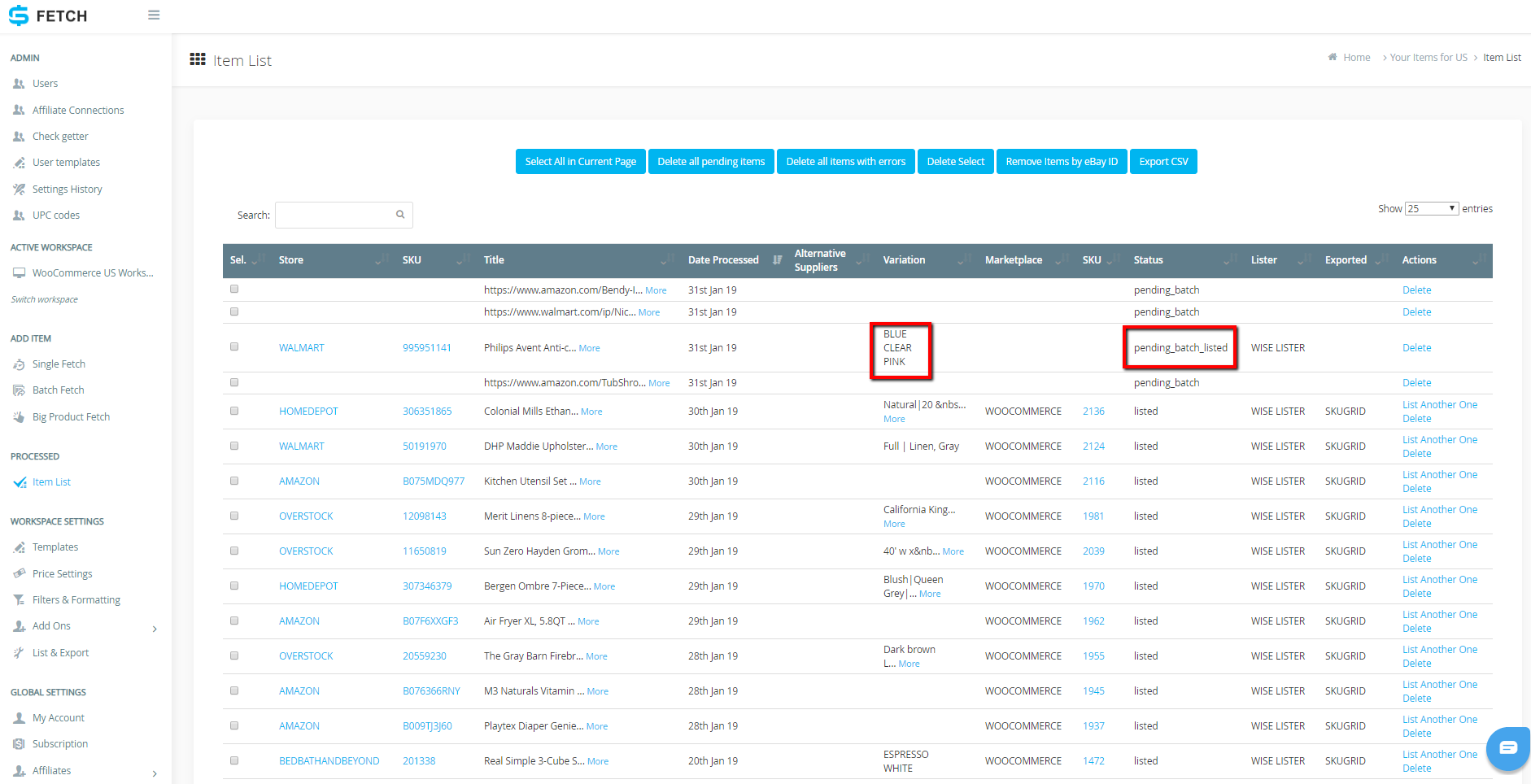The height and width of the screenshot is (784, 1531).
Task: Select the Kitchen Utensil Set row checkbox
Action: coord(234,481)
